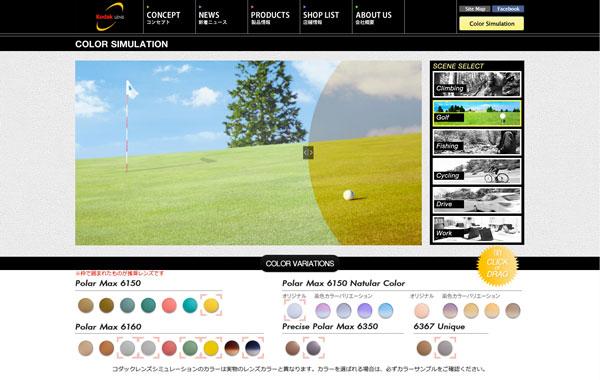
Task: Select dark brown gradient Polar Max 6160 swatch
Action: click(x=232, y=348)
